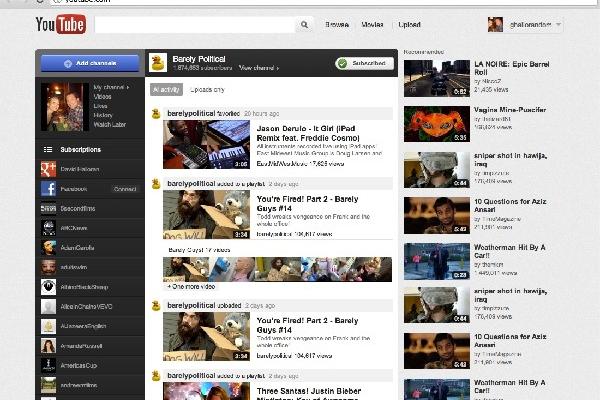Open the Google+ subscription icon in sidebar
This screenshot has height=400, width=600.
tap(47, 169)
